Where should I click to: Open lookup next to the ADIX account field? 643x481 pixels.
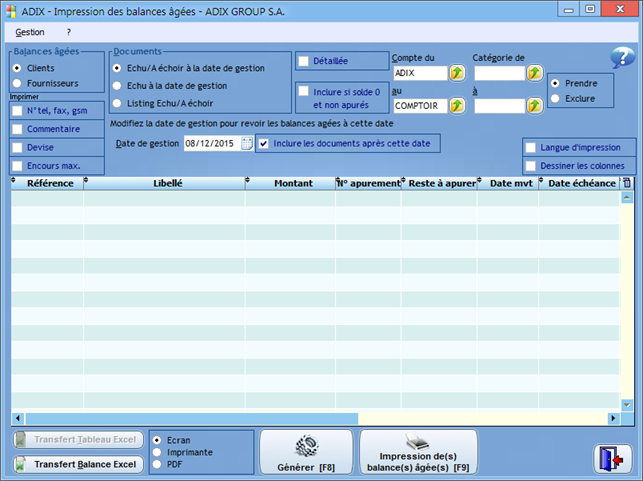click(457, 73)
